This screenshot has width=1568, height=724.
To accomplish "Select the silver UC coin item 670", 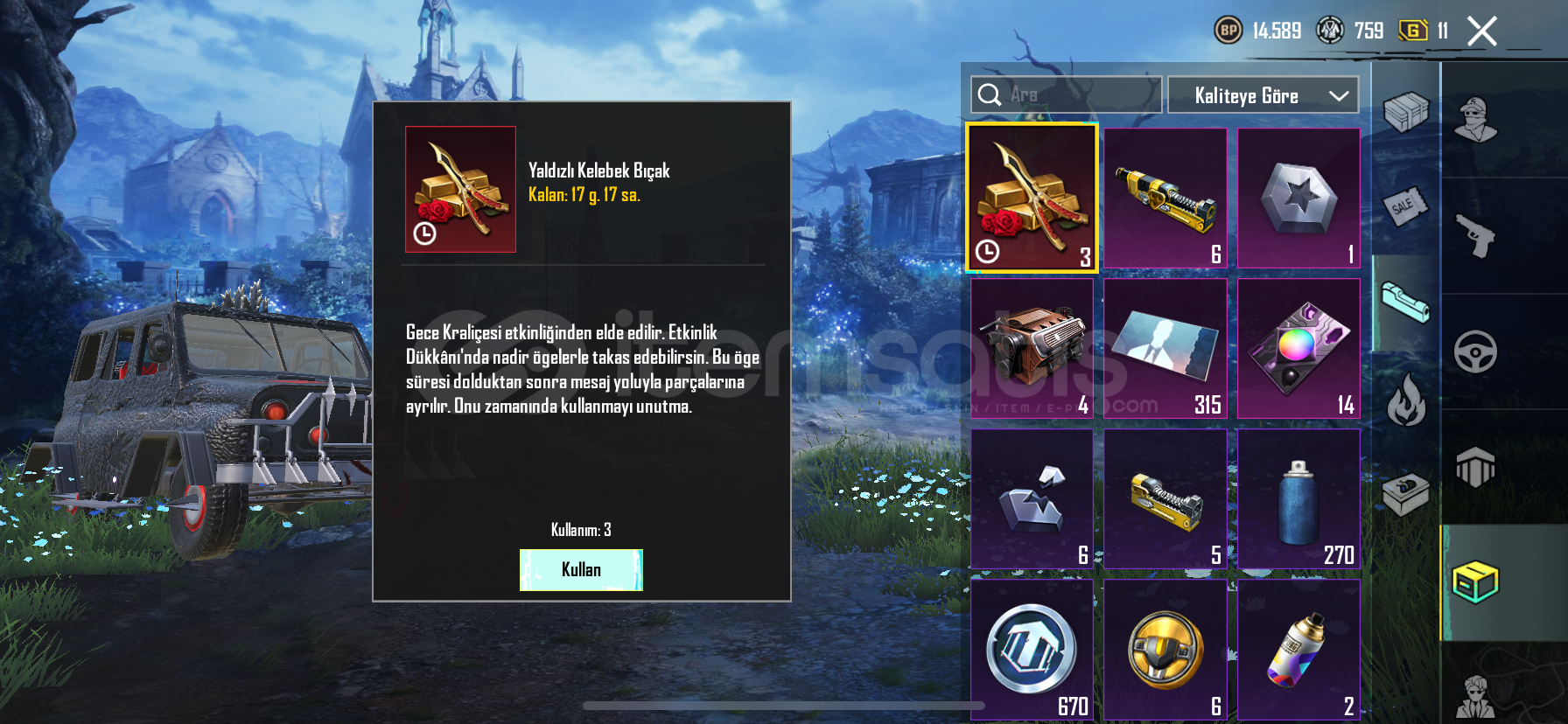I will point(1032,650).
